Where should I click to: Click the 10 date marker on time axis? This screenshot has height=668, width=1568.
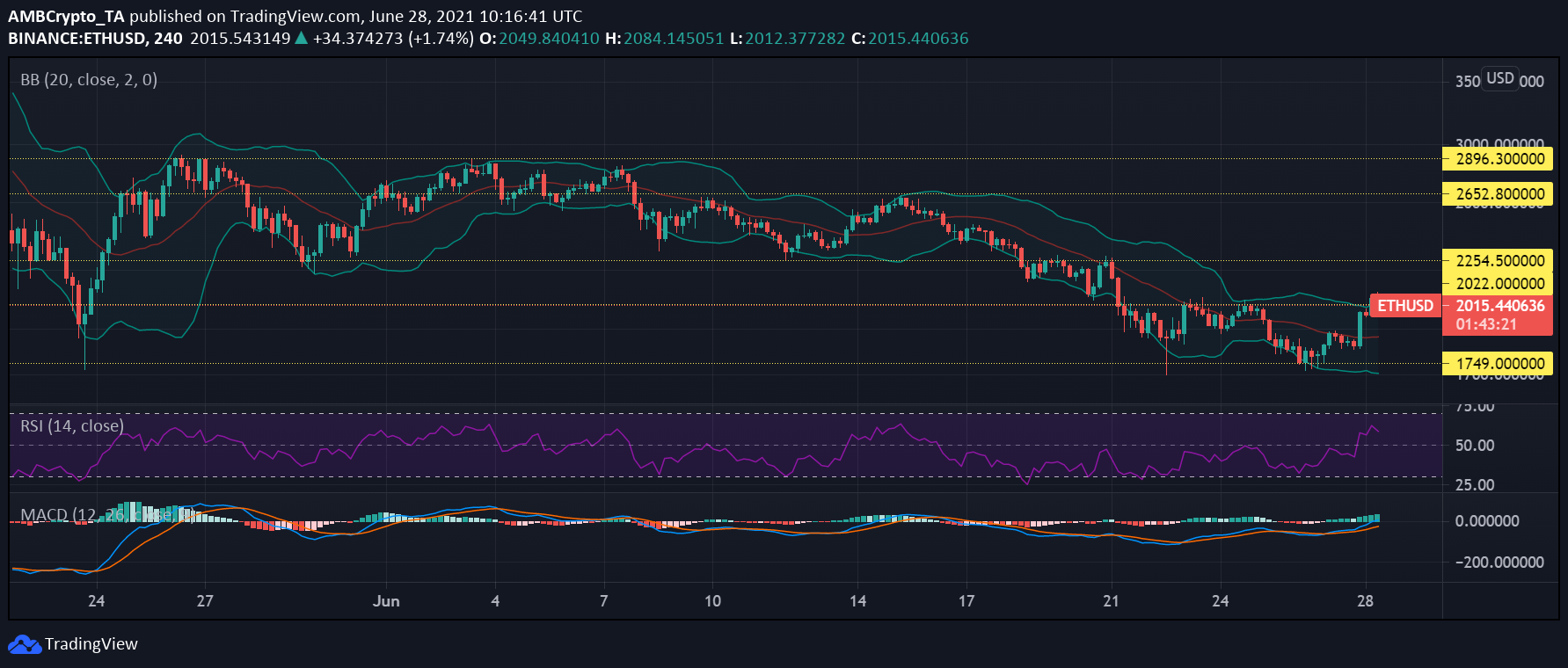coord(712,601)
